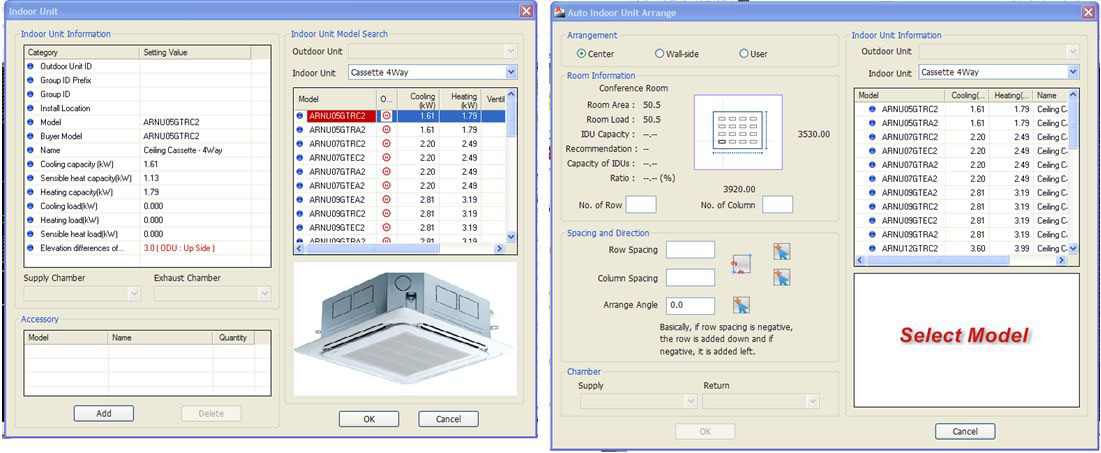Select the Center arrangement radio button

click(x=582, y=53)
